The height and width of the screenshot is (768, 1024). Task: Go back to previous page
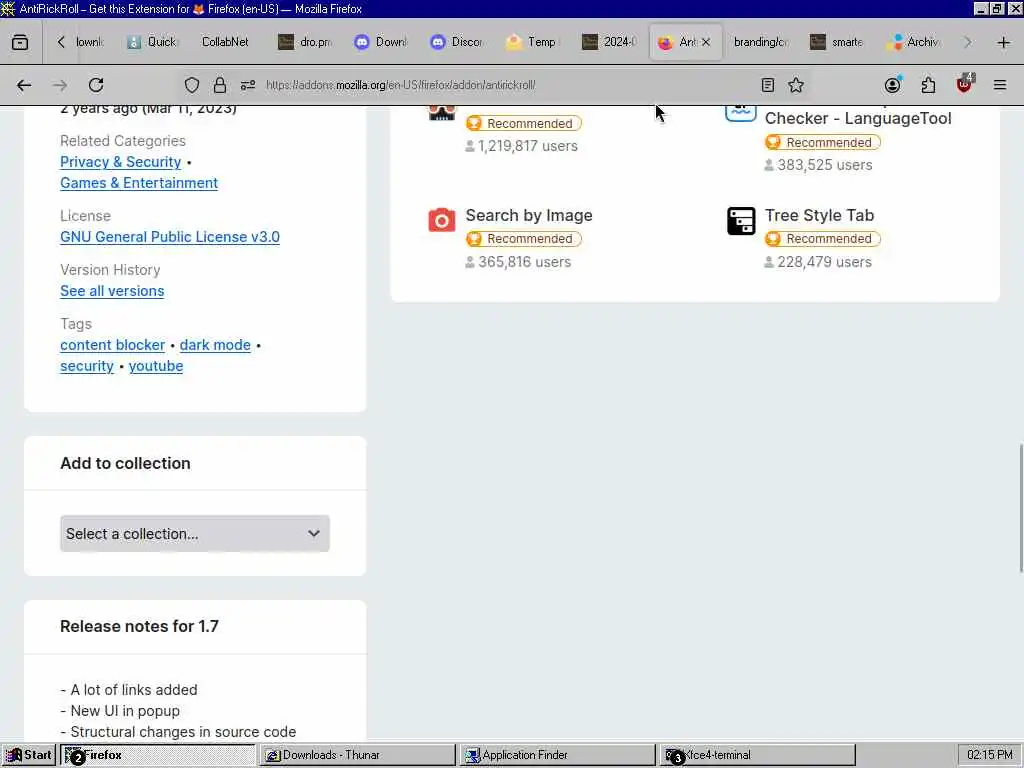point(24,85)
